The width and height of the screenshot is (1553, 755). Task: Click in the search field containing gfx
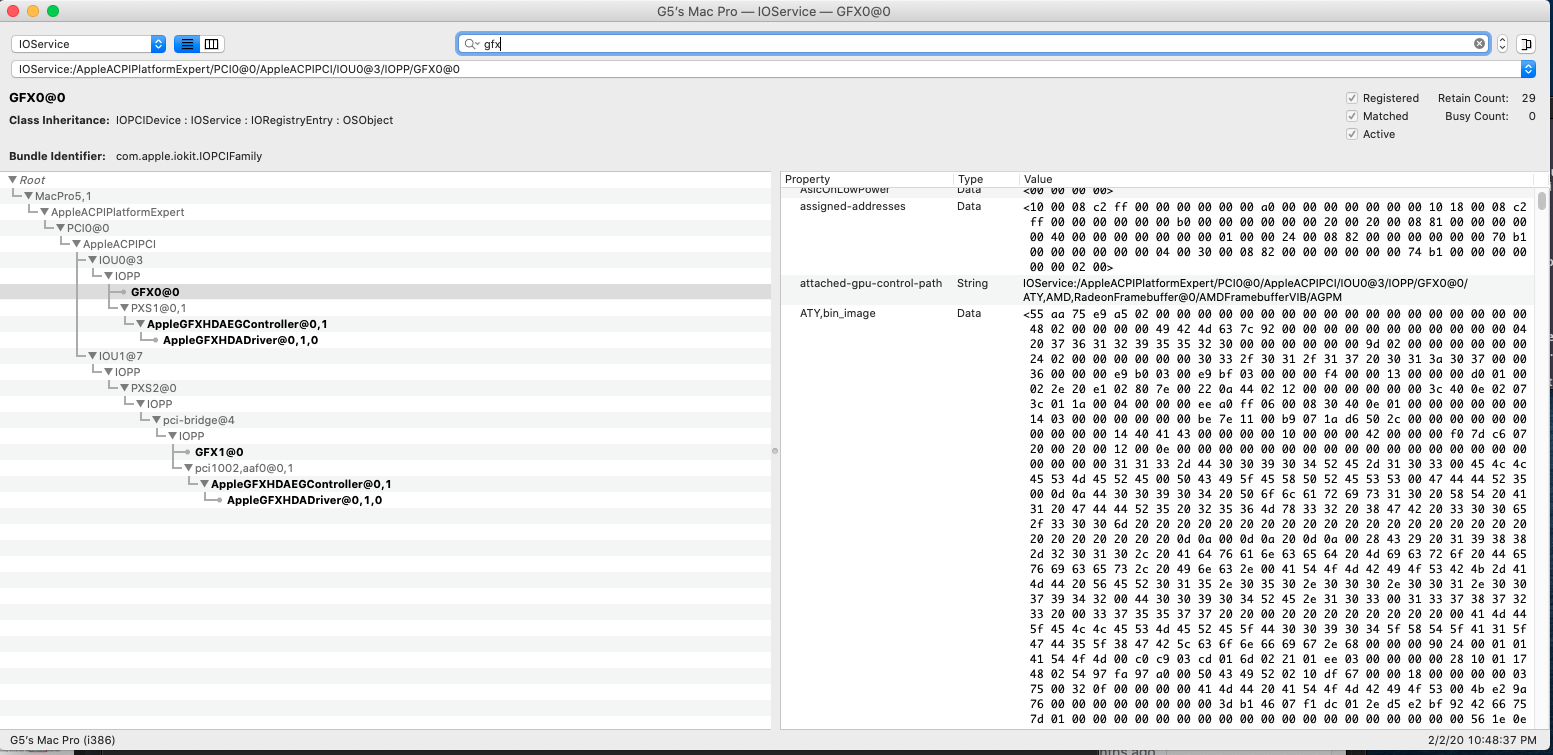[975, 44]
